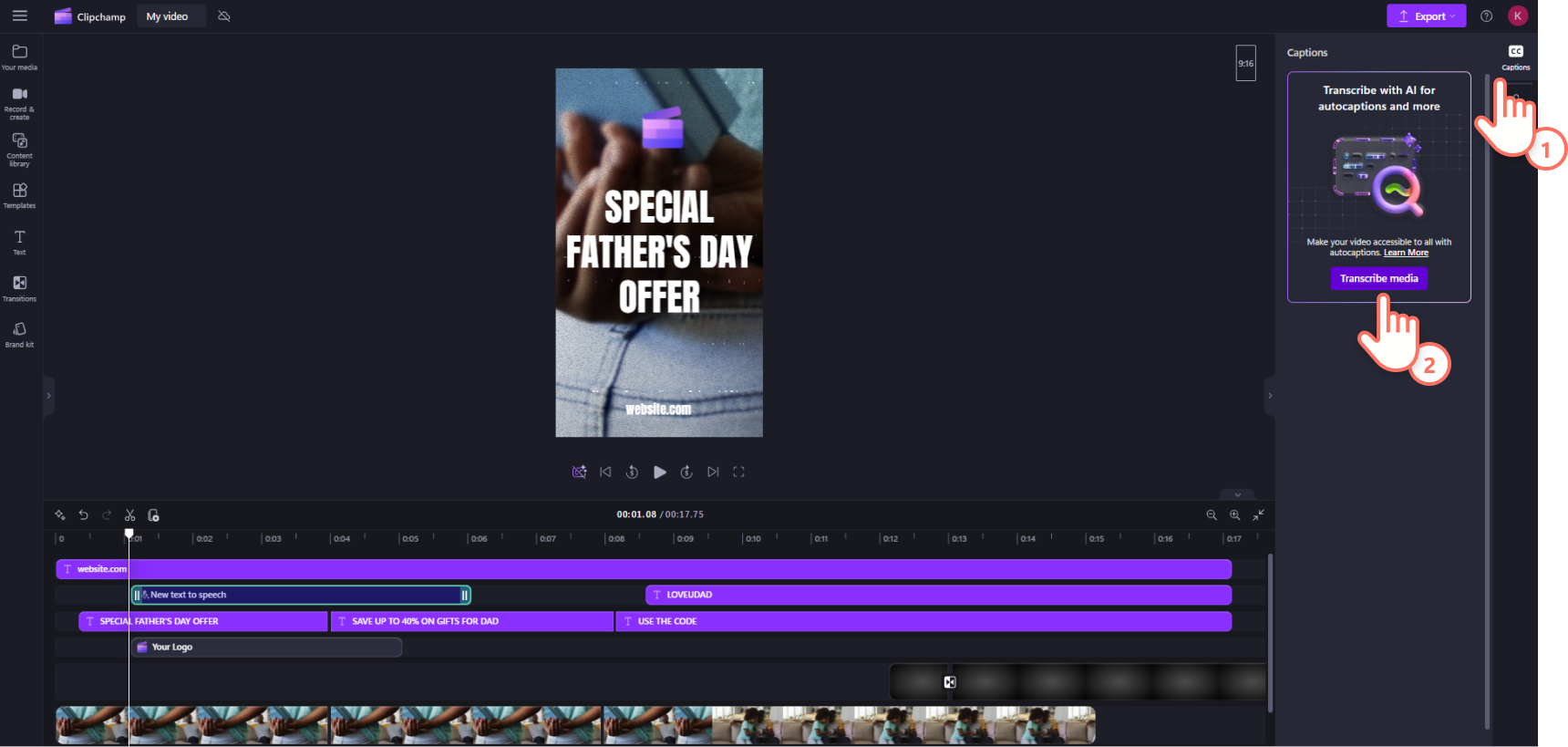This screenshot has height=747, width=1568.
Task: Open the K user account avatar
Action: [1518, 16]
